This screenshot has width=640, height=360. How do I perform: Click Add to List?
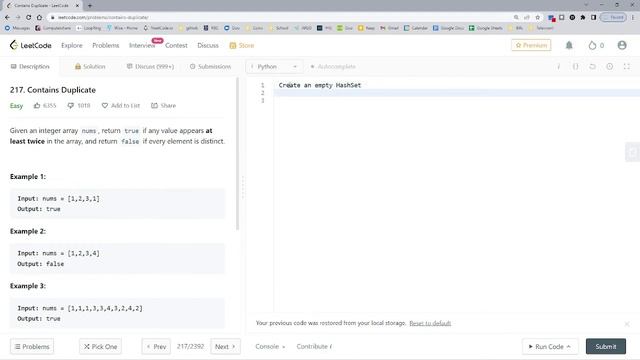[120, 105]
